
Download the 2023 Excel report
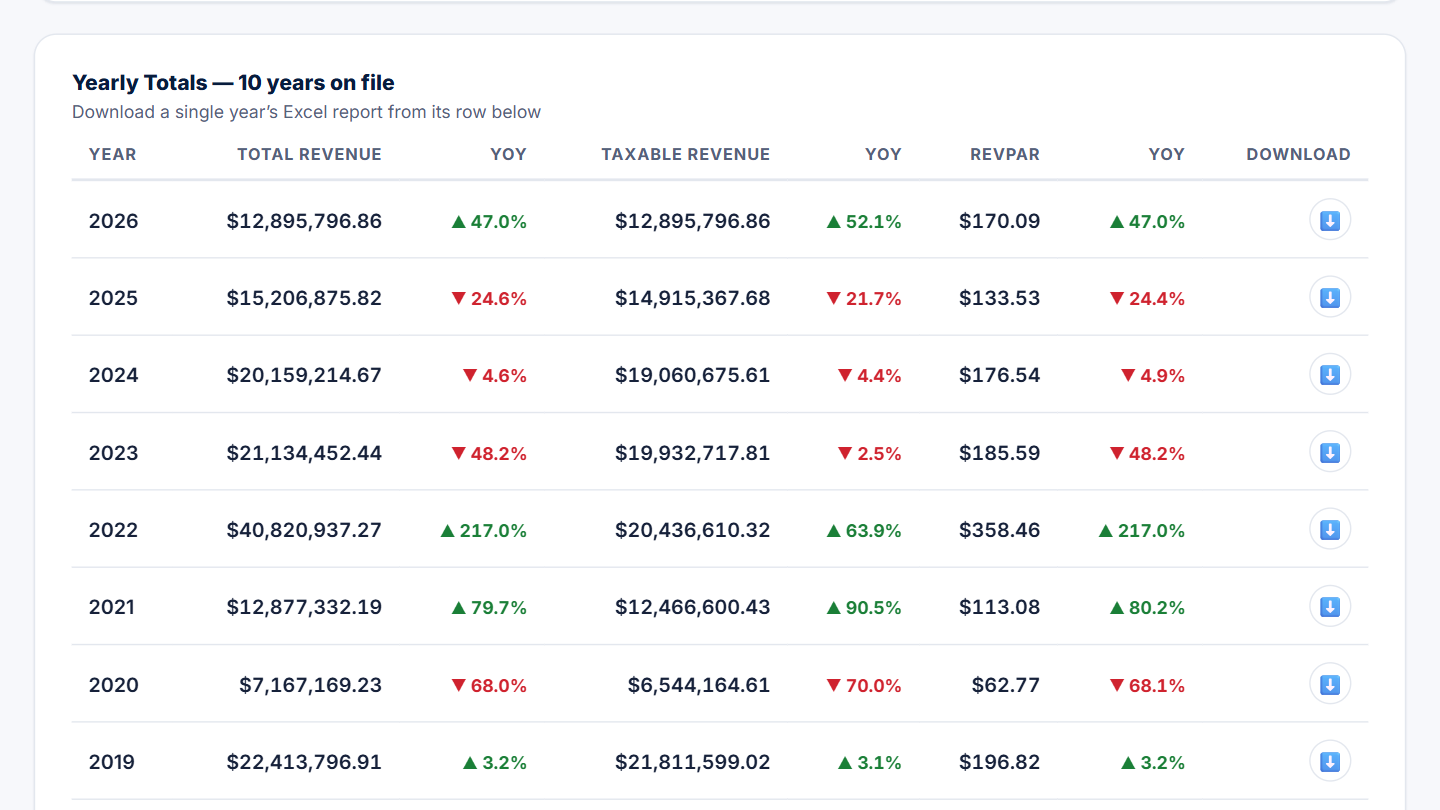pyautogui.click(x=1330, y=453)
